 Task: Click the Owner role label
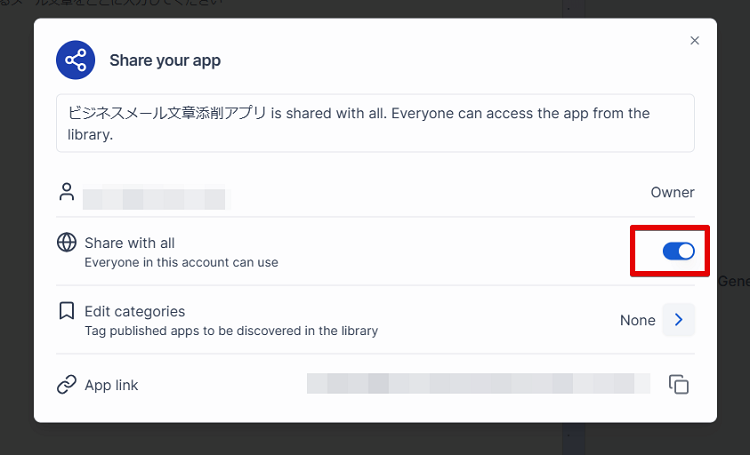(672, 192)
